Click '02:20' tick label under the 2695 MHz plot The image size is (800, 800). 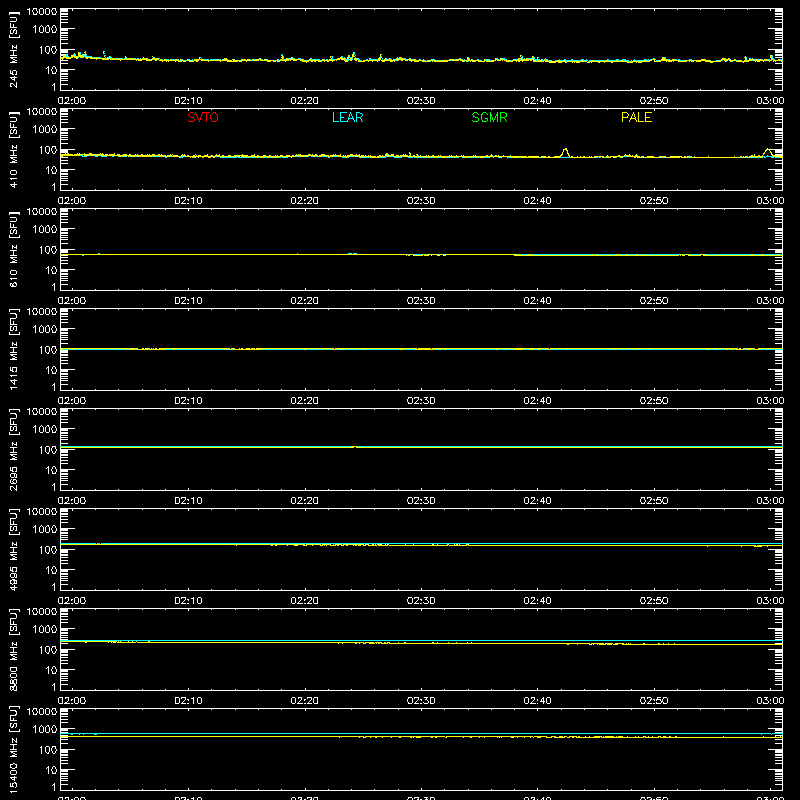coord(305,501)
